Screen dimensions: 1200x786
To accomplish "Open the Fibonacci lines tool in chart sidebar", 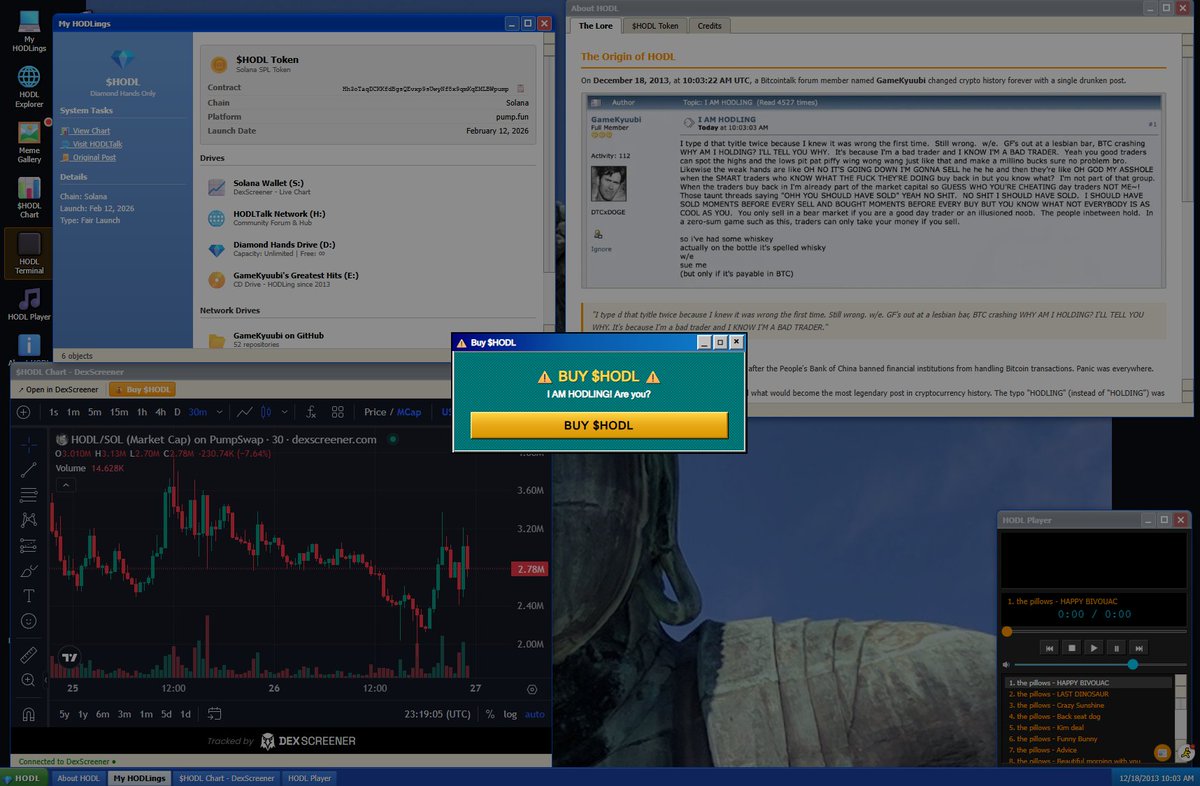I will tap(28, 494).
